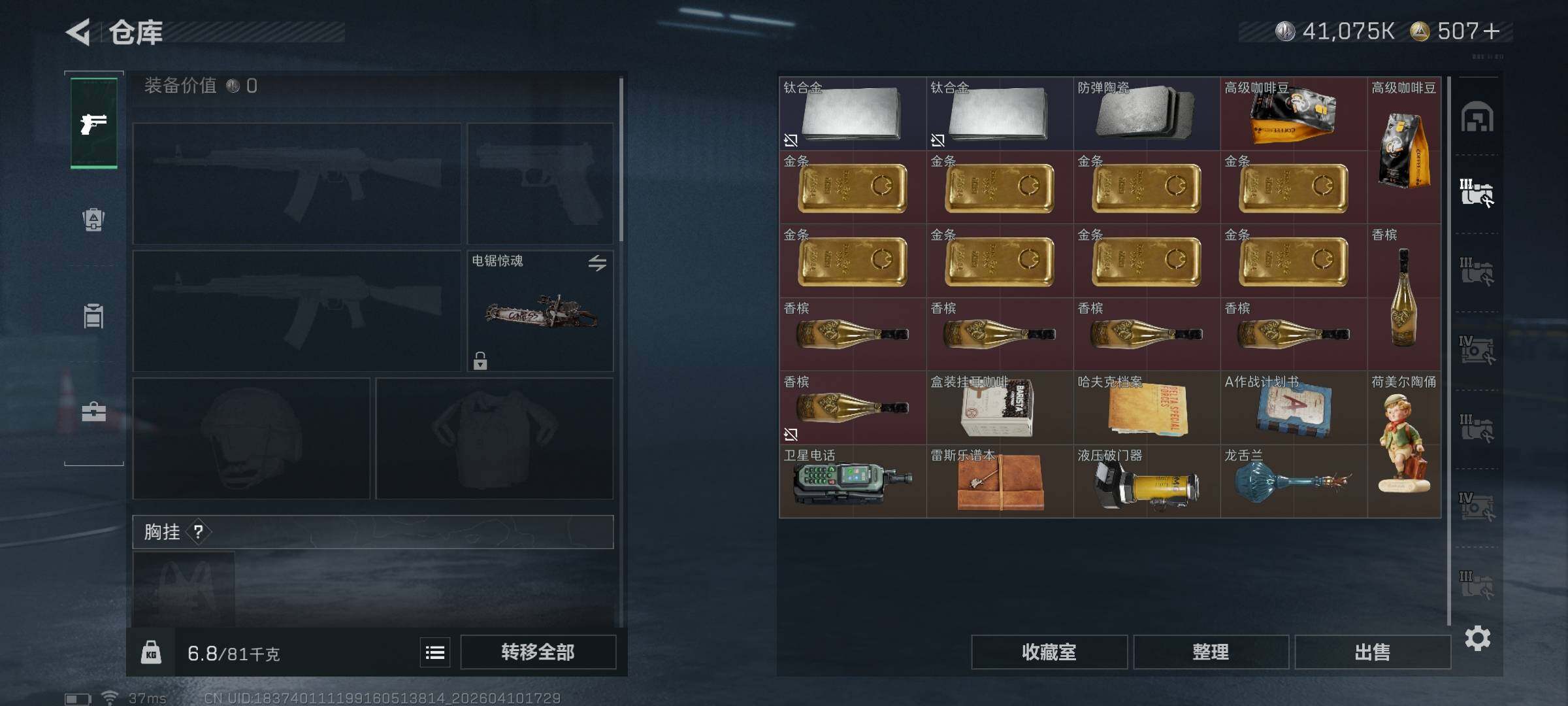Click the plus next to 507 currency
The height and width of the screenshot is (706, 1568).
point(1491,31)
